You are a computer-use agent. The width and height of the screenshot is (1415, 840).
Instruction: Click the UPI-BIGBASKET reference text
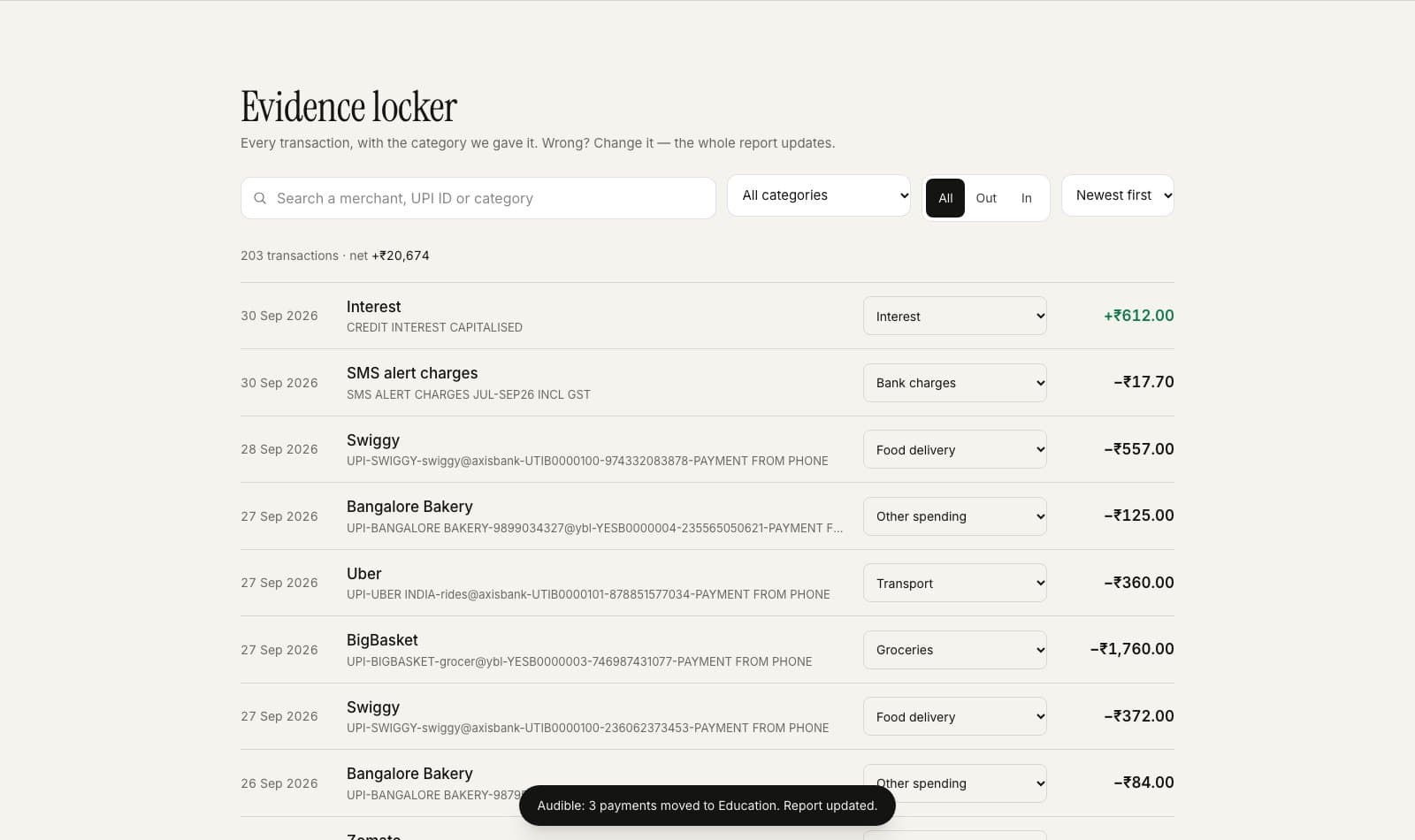[579, 661]
